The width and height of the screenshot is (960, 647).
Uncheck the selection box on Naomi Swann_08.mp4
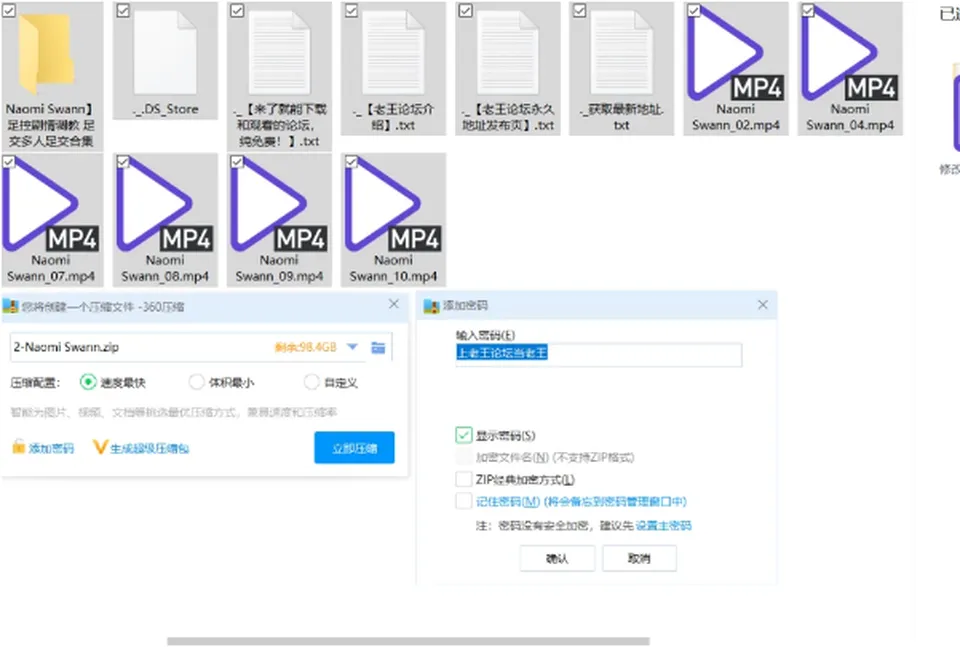[x=123, y=162]
